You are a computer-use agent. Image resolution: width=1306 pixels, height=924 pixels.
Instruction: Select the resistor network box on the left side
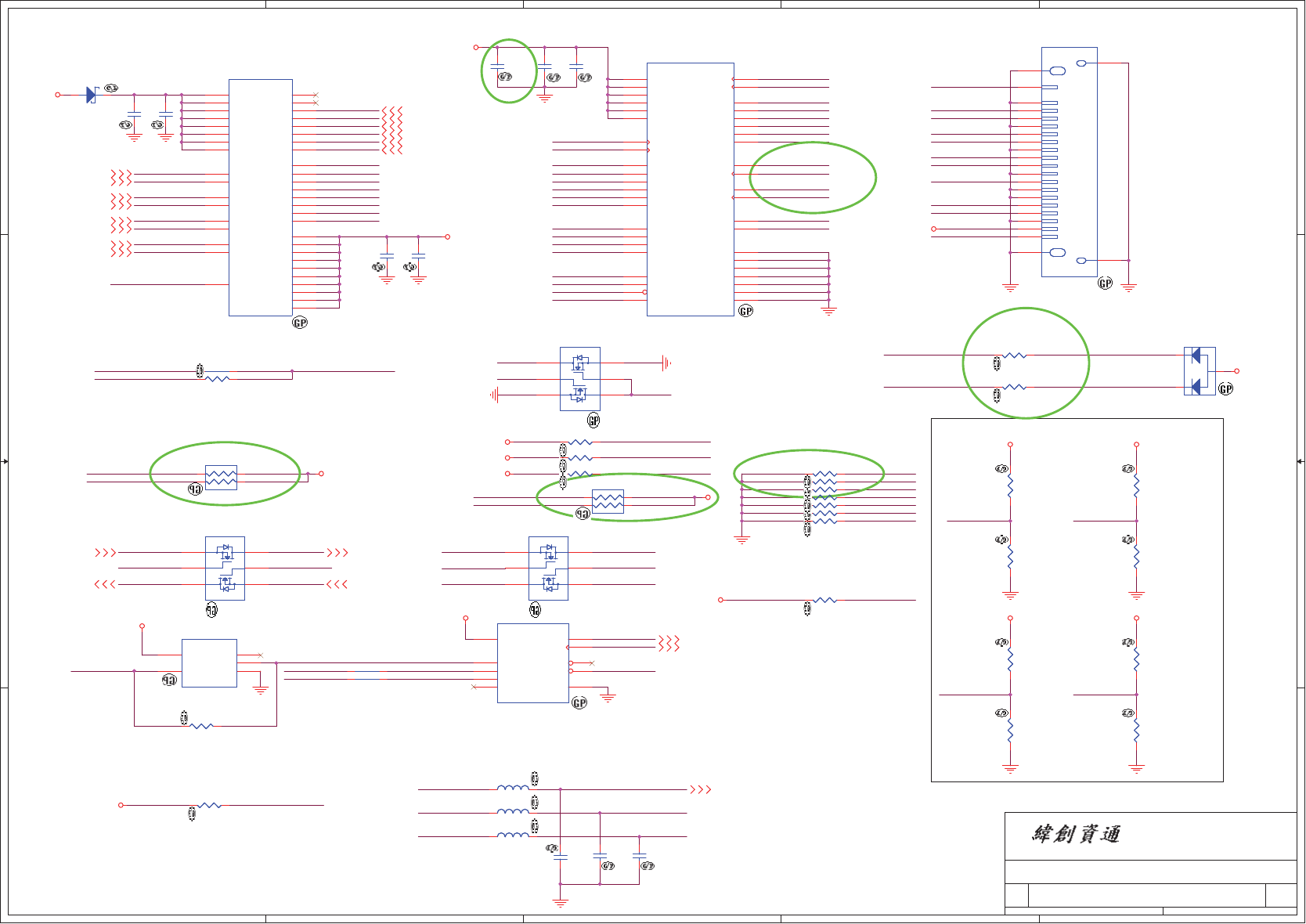(x=221, y=477)
